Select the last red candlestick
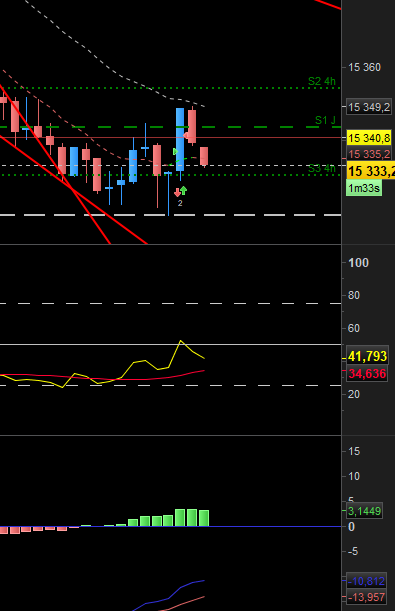 204,156
